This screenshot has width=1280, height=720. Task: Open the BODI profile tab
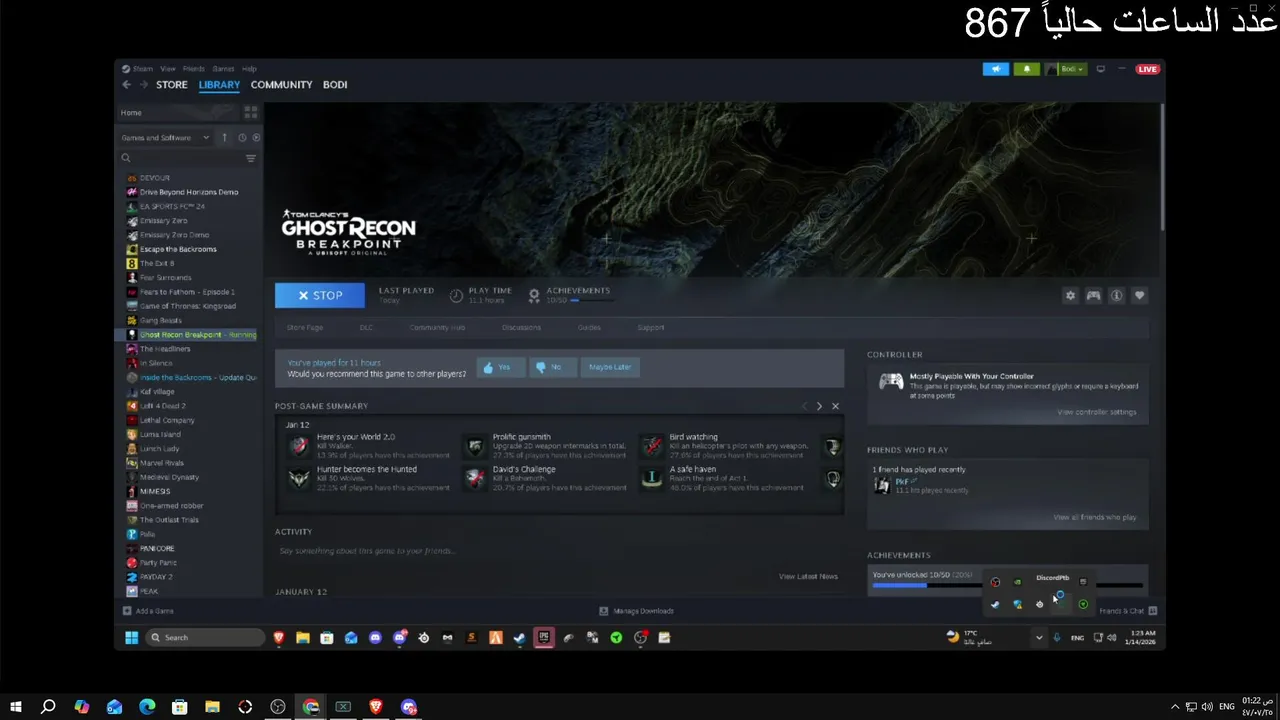point(335,85)
